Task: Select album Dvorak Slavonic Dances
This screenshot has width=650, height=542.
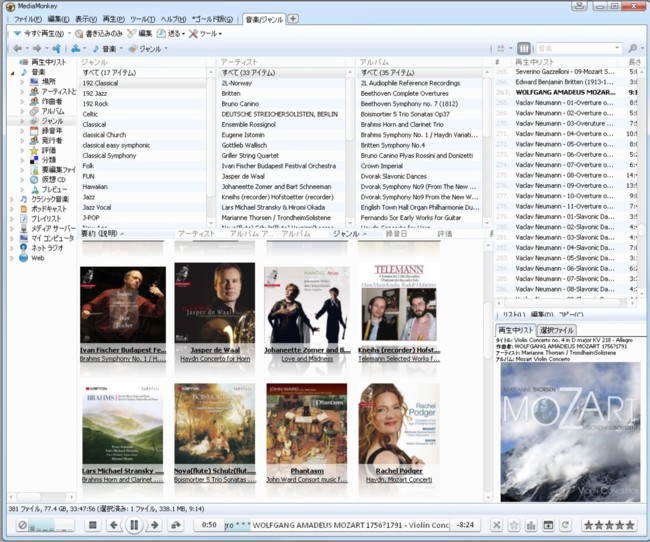Action: click(x=419, y=176)
